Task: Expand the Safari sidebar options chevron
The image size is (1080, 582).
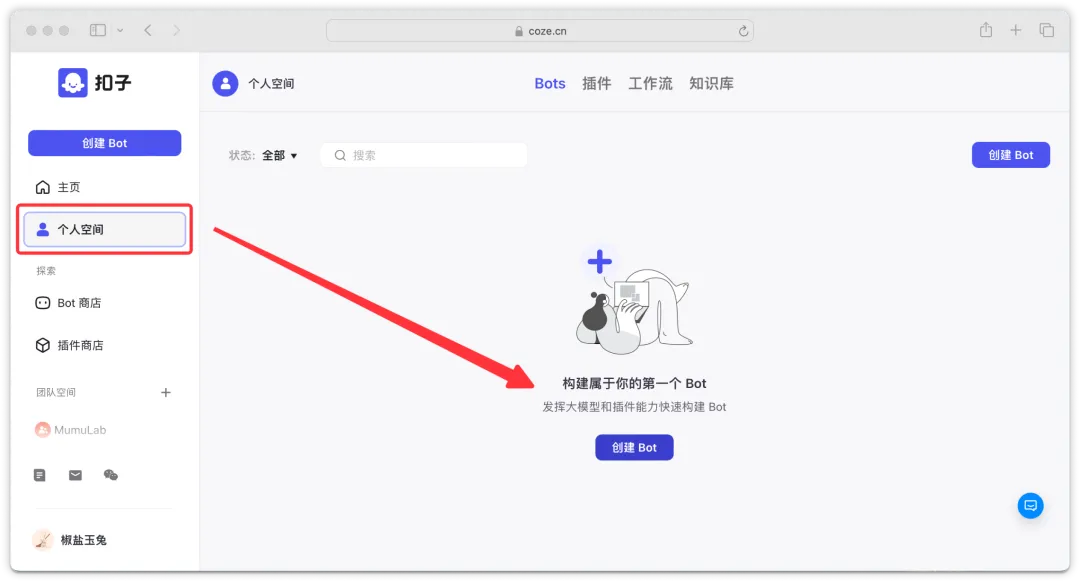Action: click(120, 30)
